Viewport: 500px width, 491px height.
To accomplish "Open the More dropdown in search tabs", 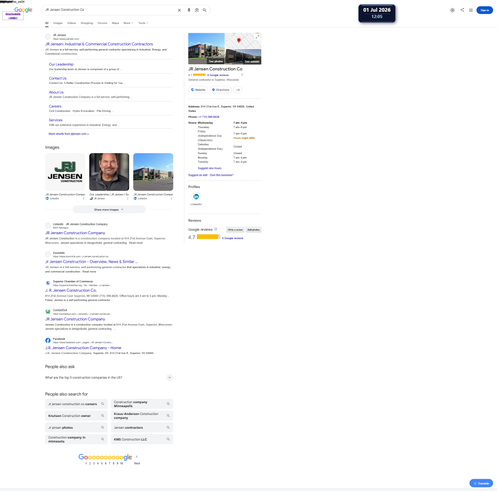I will click(128, 23).
